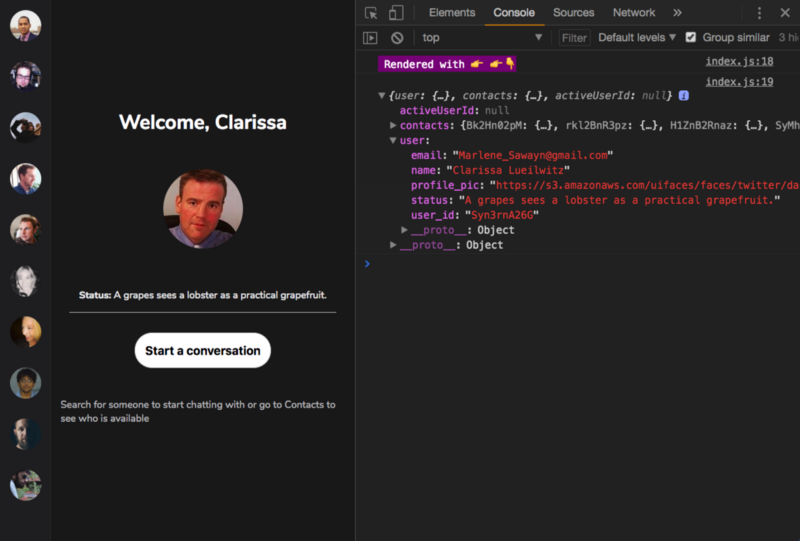Select the second contact avatar with glasses
Image resolution: width=800 pixels, height=541 pixels.
(26, 77)
